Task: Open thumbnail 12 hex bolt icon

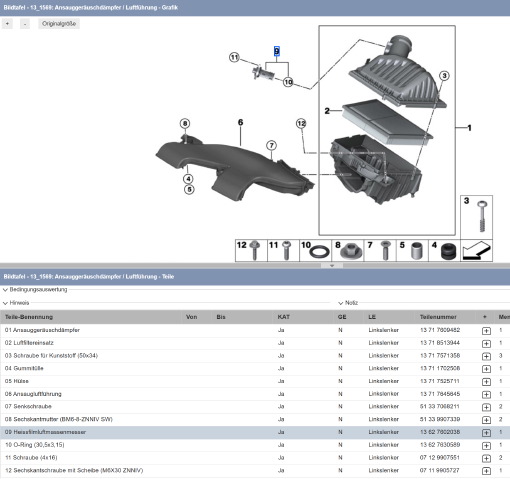Action: 251,250
